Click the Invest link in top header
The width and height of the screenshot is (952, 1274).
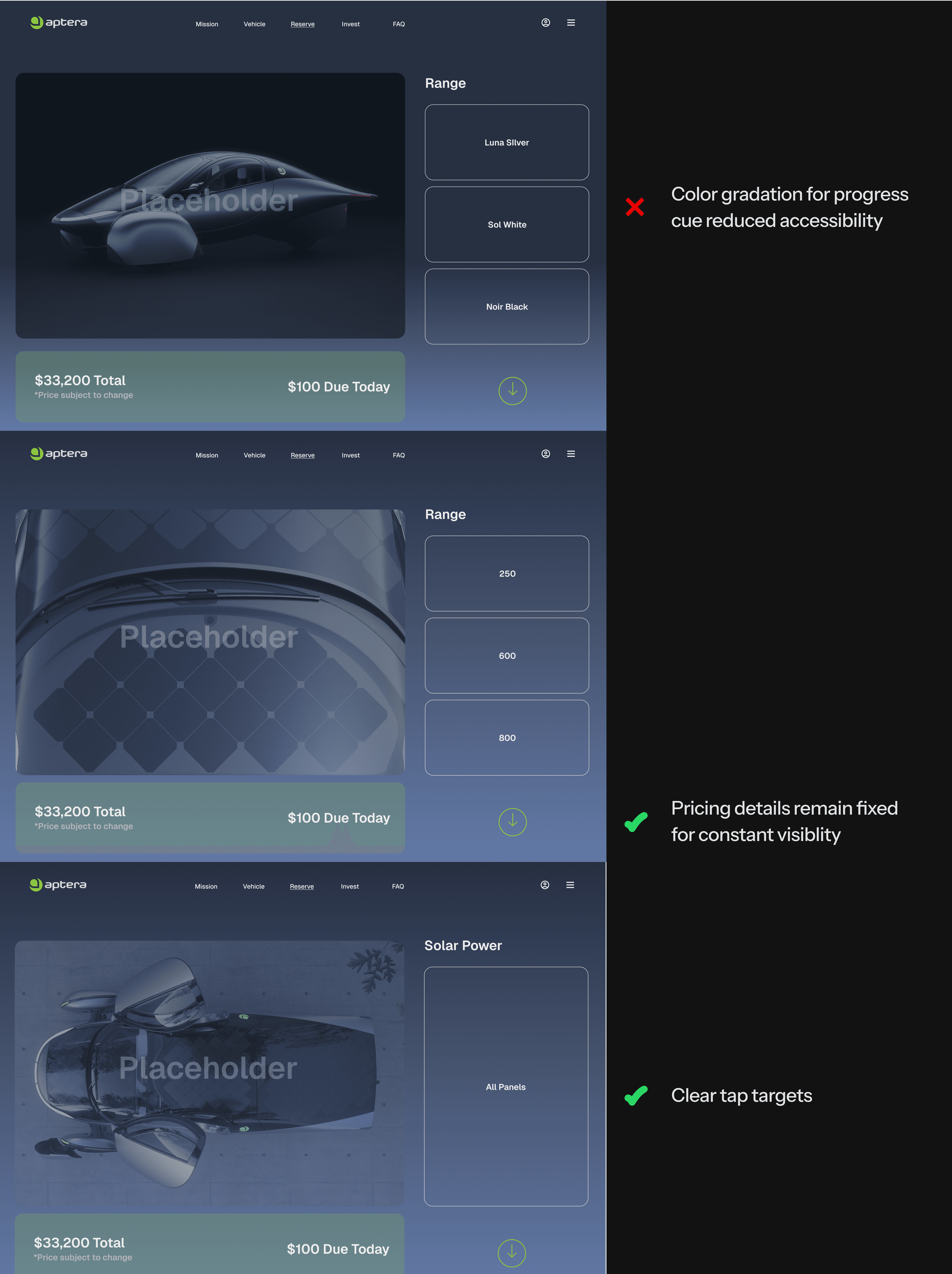tap(351, 24)
